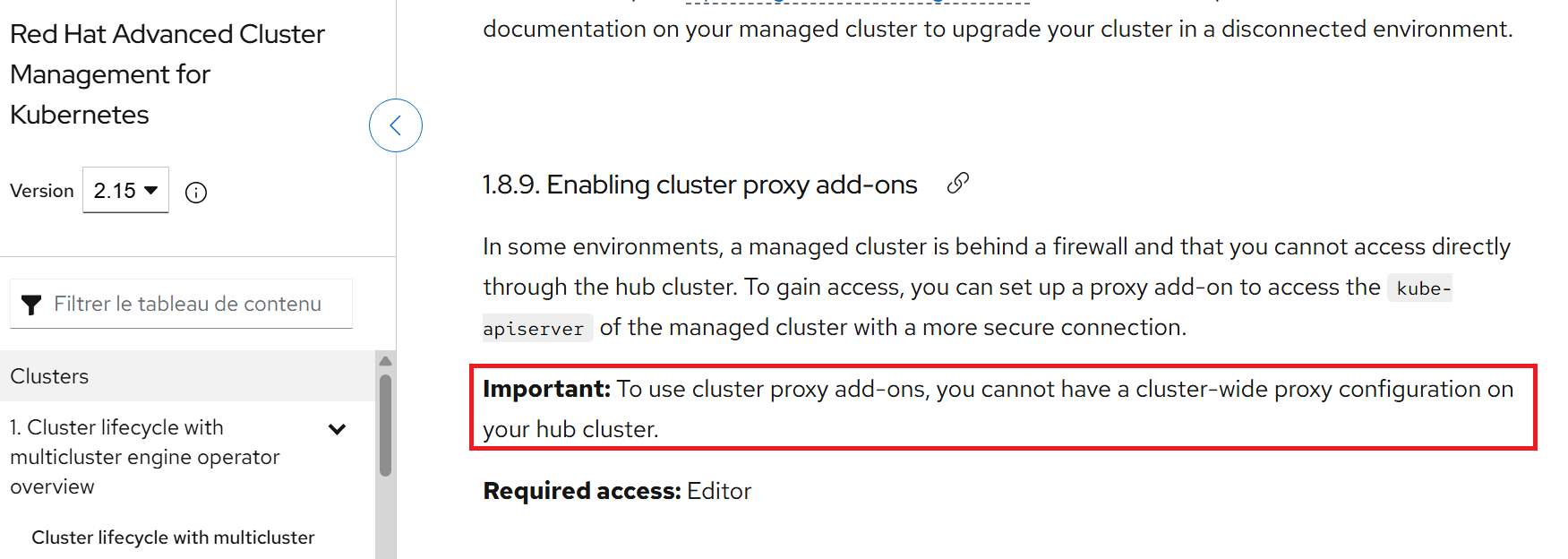
Task: Collapse the Cluster lifecycle section chevron
Action: click(338, 429)
